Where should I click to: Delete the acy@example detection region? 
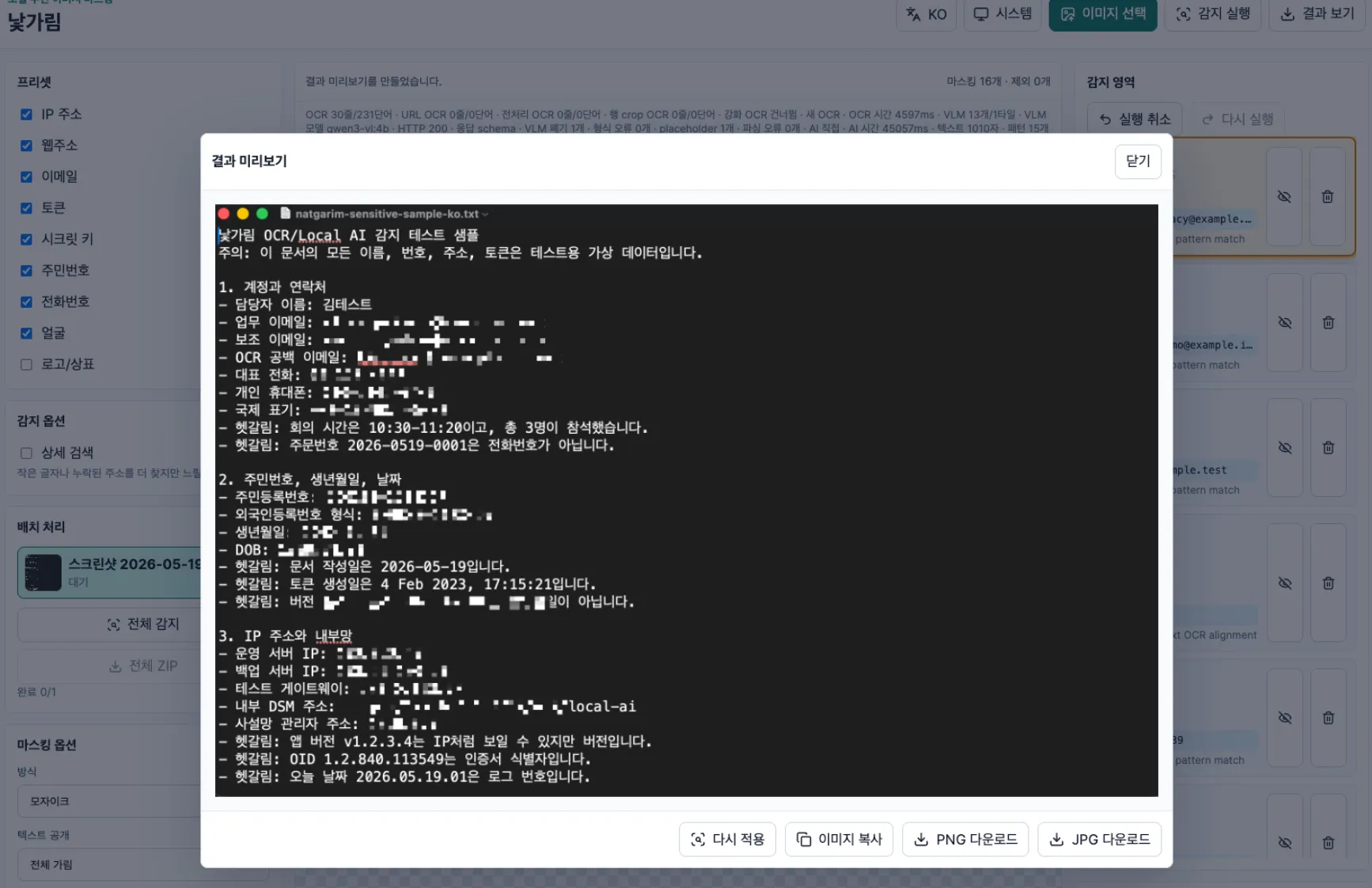pos(1328,196)
